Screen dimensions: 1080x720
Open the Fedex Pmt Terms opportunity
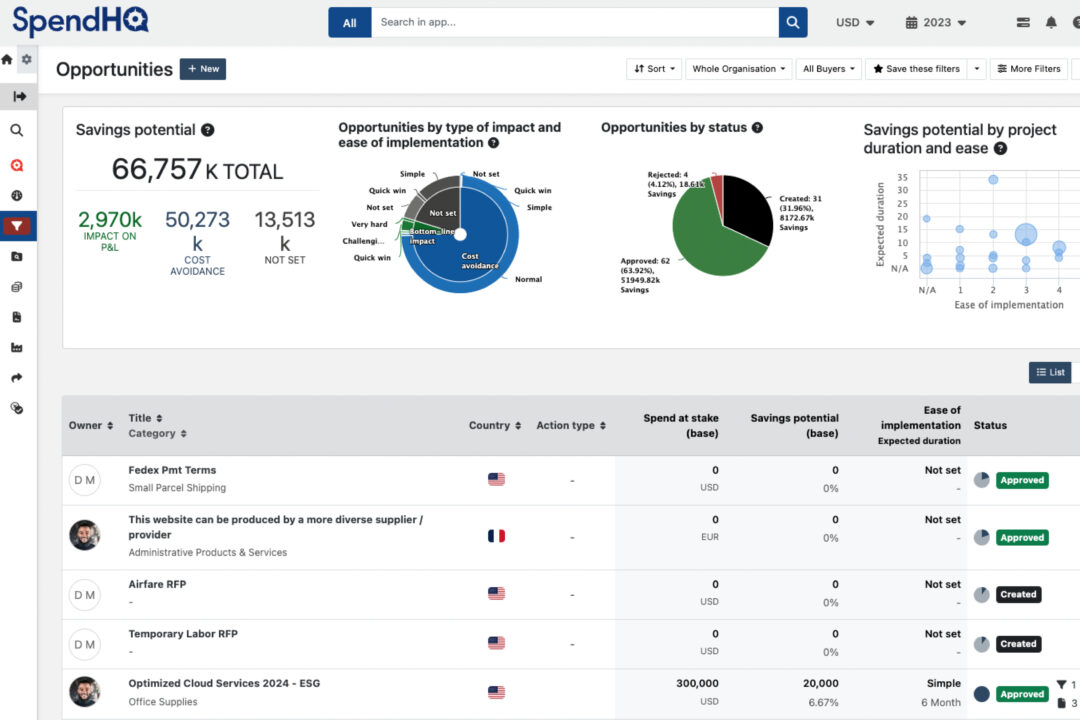coord(171,470)
